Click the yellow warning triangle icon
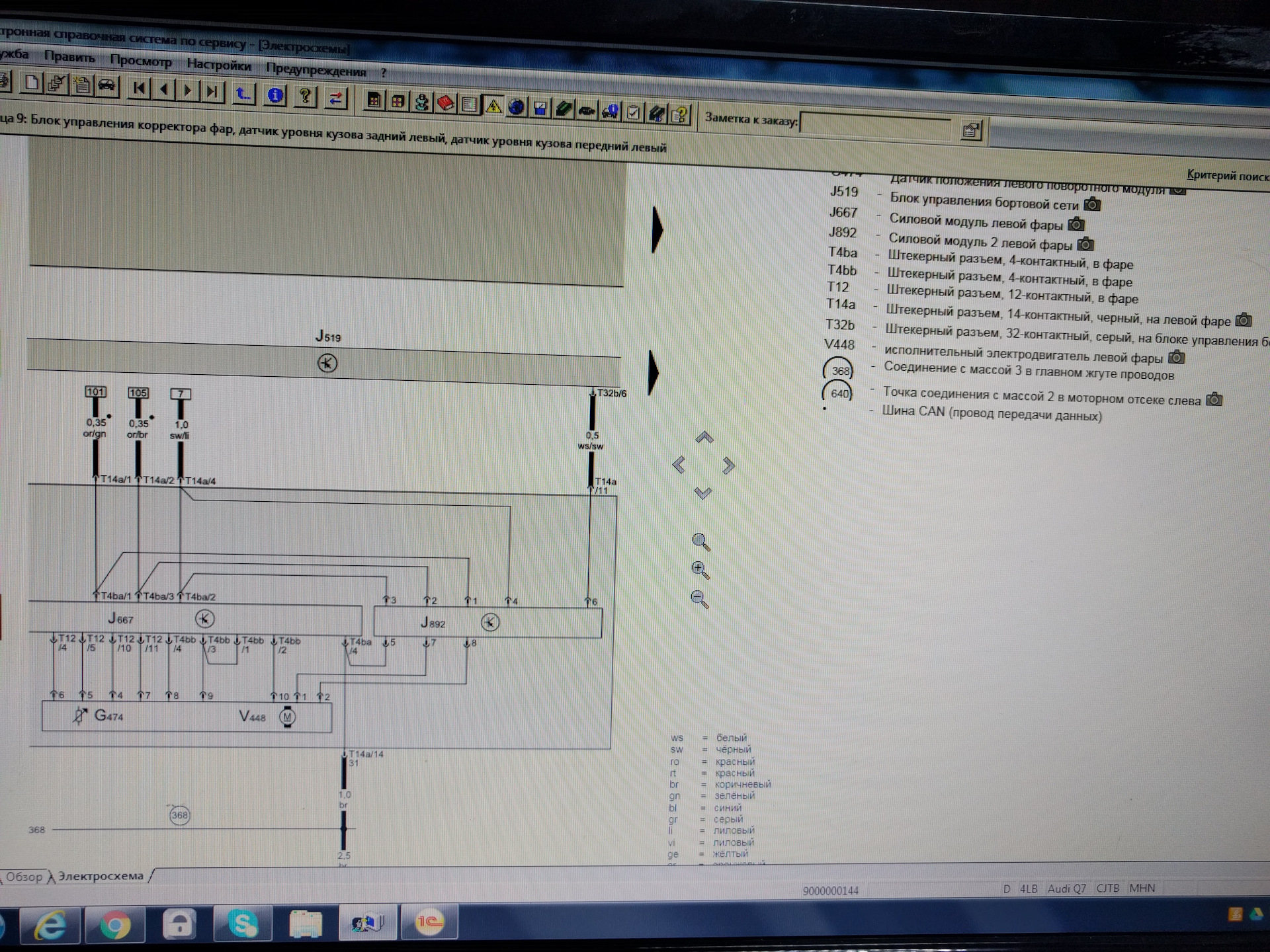 click(493, 105)
